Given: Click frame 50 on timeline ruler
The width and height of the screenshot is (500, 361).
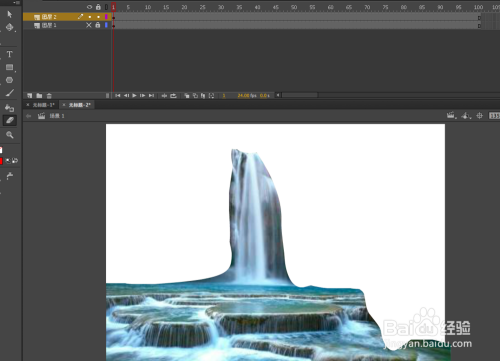Looking at the screenshot, I should point(294,7).
